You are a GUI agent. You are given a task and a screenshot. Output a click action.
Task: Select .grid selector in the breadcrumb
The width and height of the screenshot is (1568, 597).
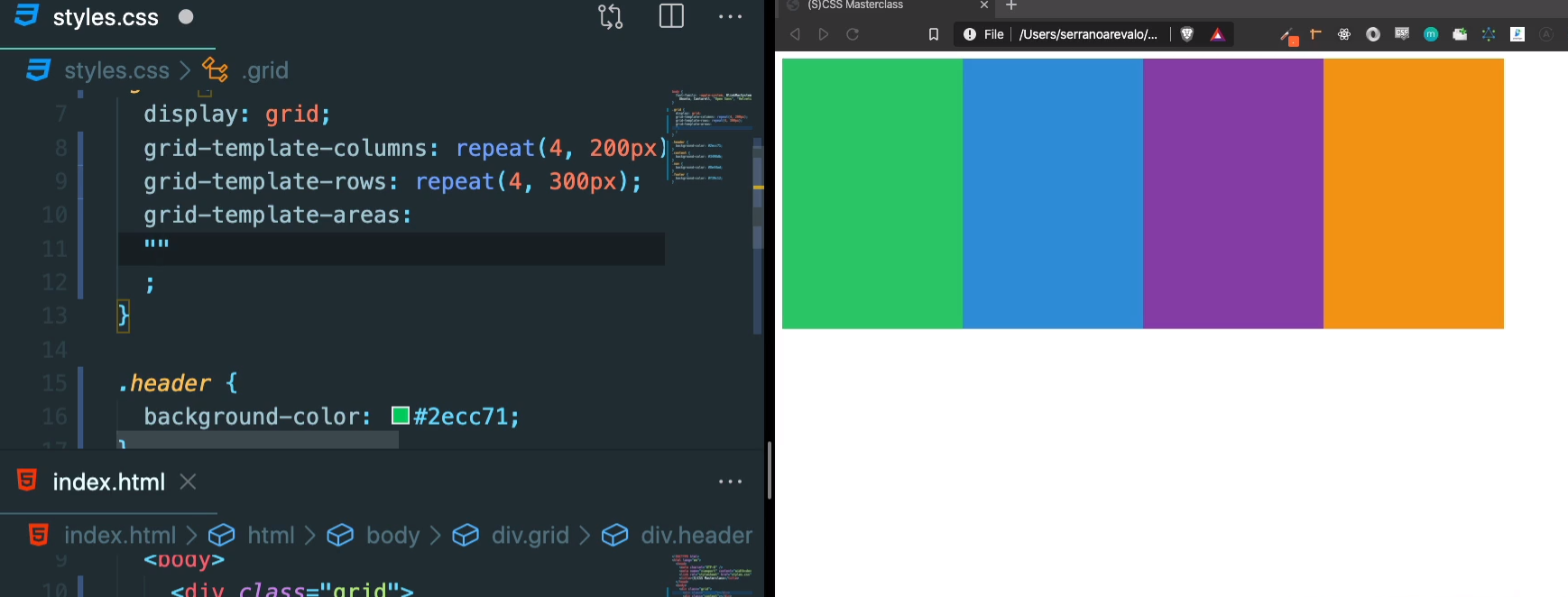pyautogui.click(x=265, y=70)
